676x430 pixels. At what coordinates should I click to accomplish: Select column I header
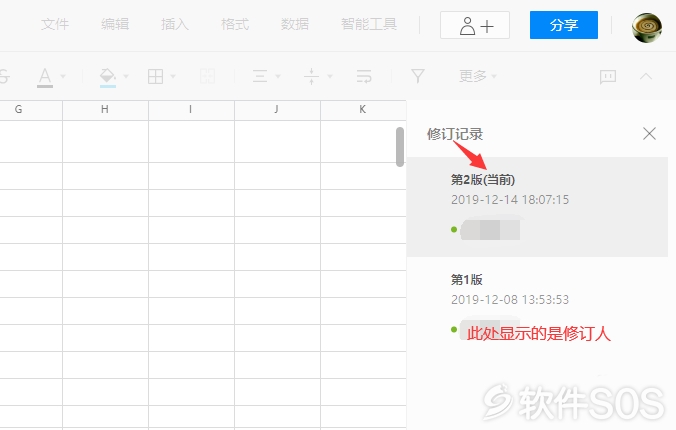191,110
